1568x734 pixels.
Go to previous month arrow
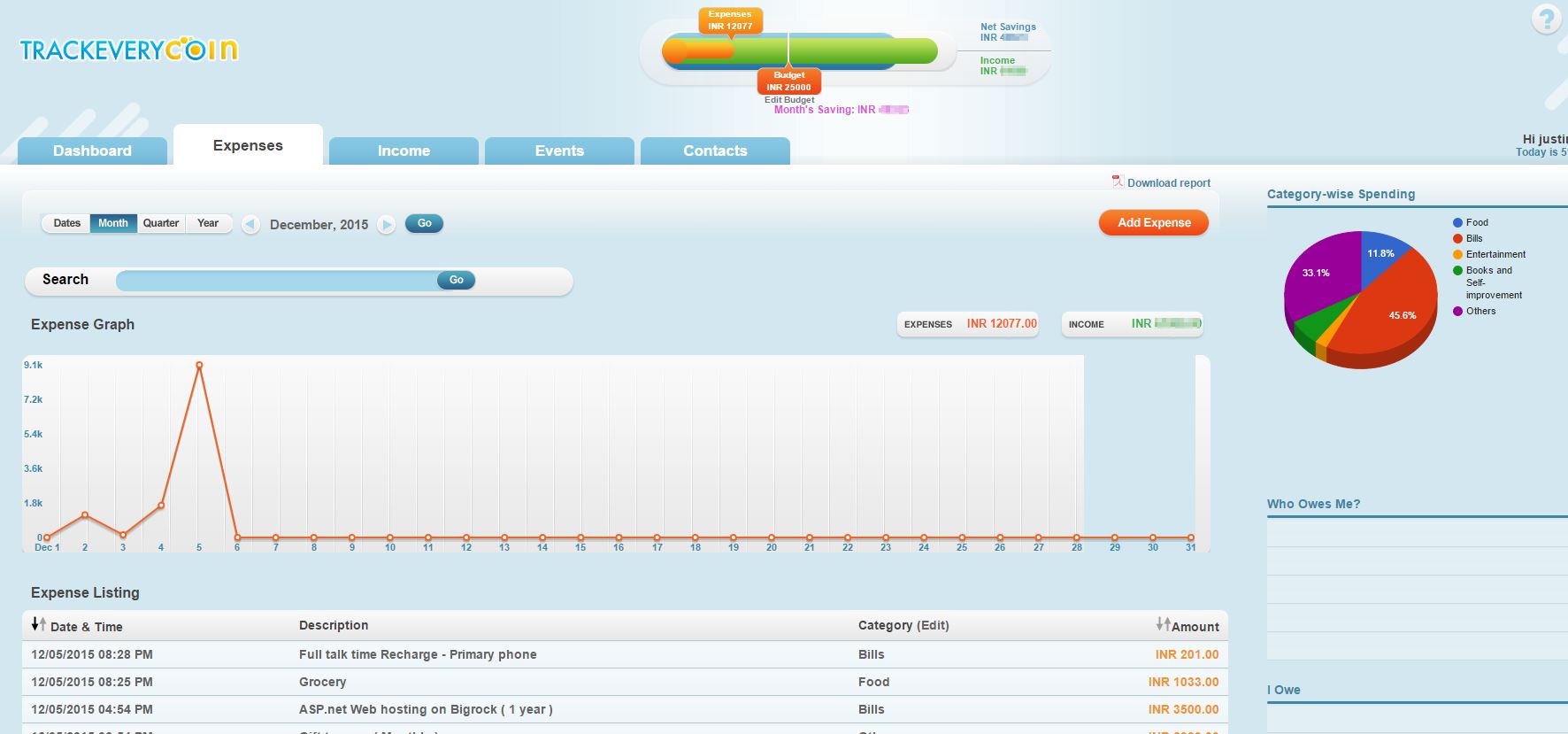(250, 225)
